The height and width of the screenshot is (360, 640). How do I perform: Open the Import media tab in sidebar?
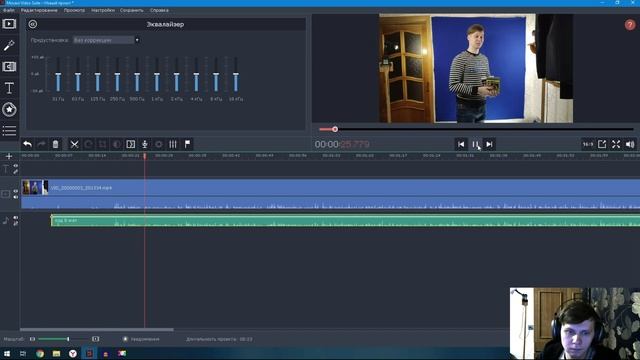tap(9, 24)
